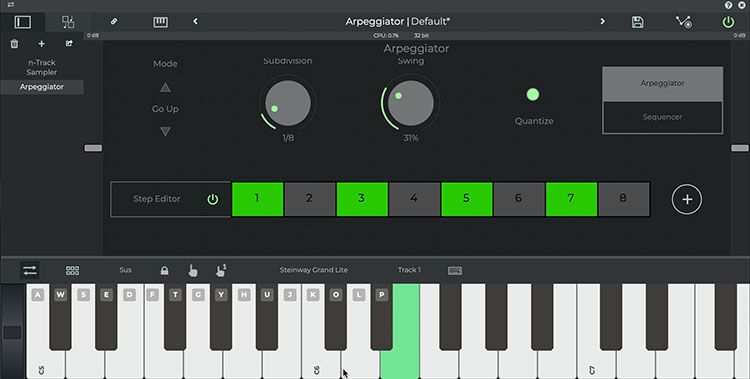Save the preset with the floppy disk icon
The height and width of the screenshot is (379, 750).
click(x=637, y=22)
